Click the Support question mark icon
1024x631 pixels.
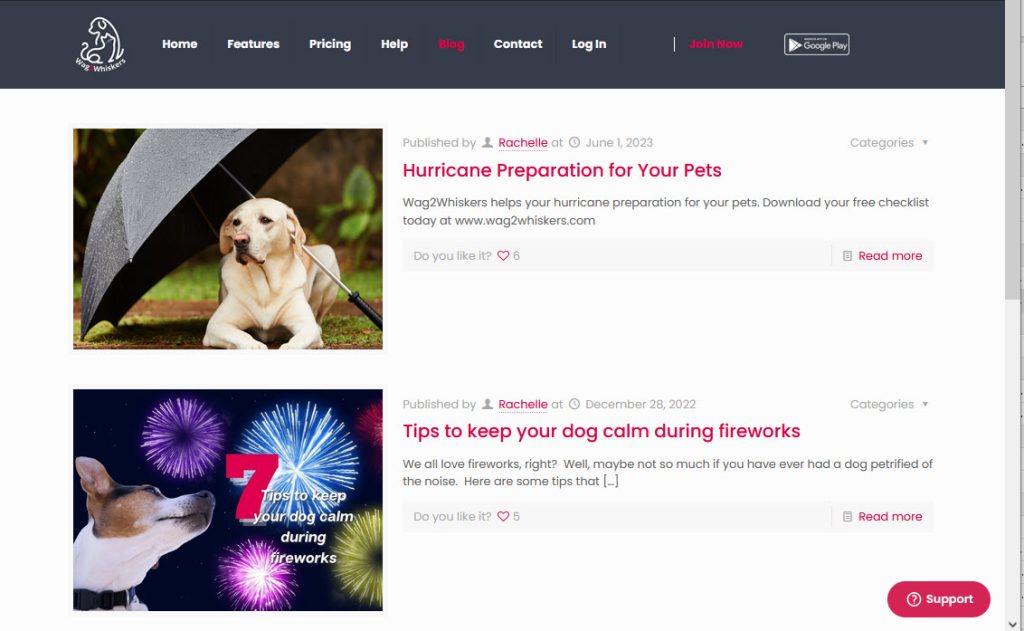point(914,599)
